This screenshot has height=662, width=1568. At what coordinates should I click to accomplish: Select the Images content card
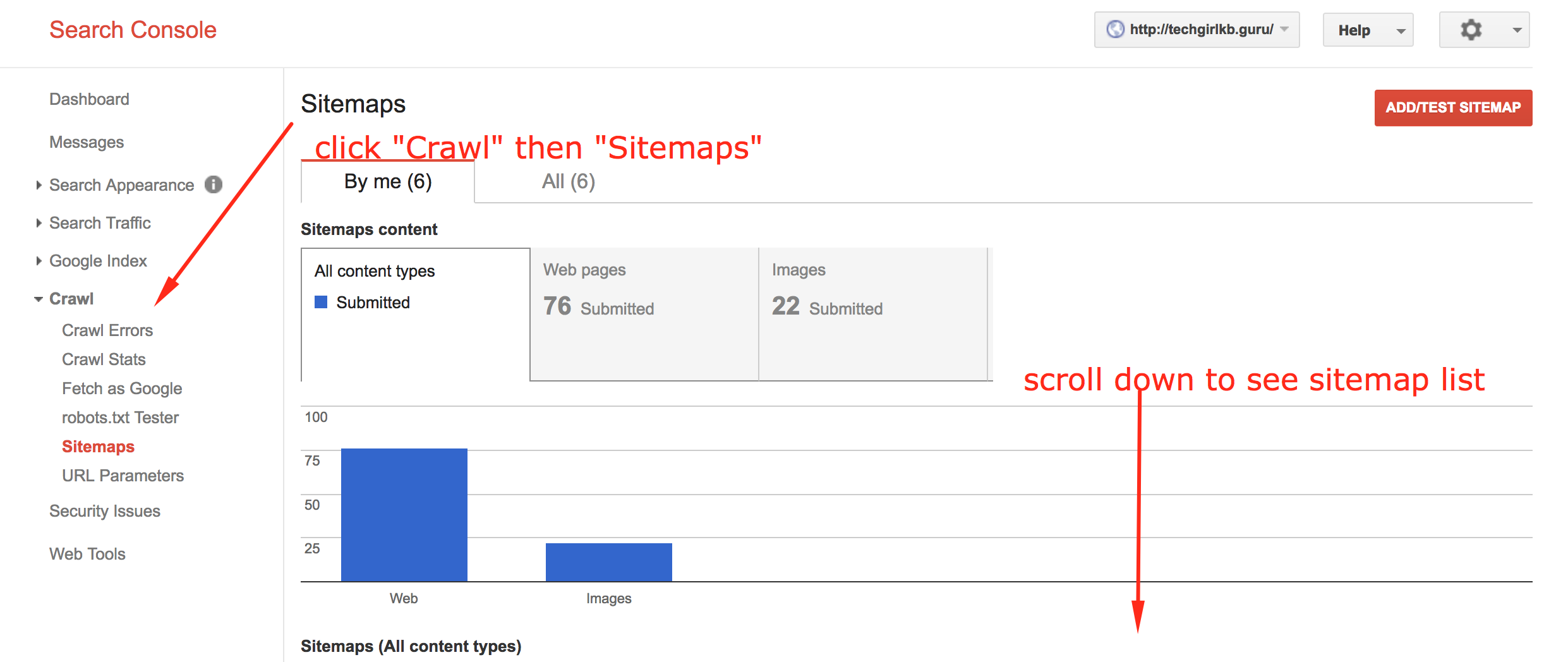point(872,314)
